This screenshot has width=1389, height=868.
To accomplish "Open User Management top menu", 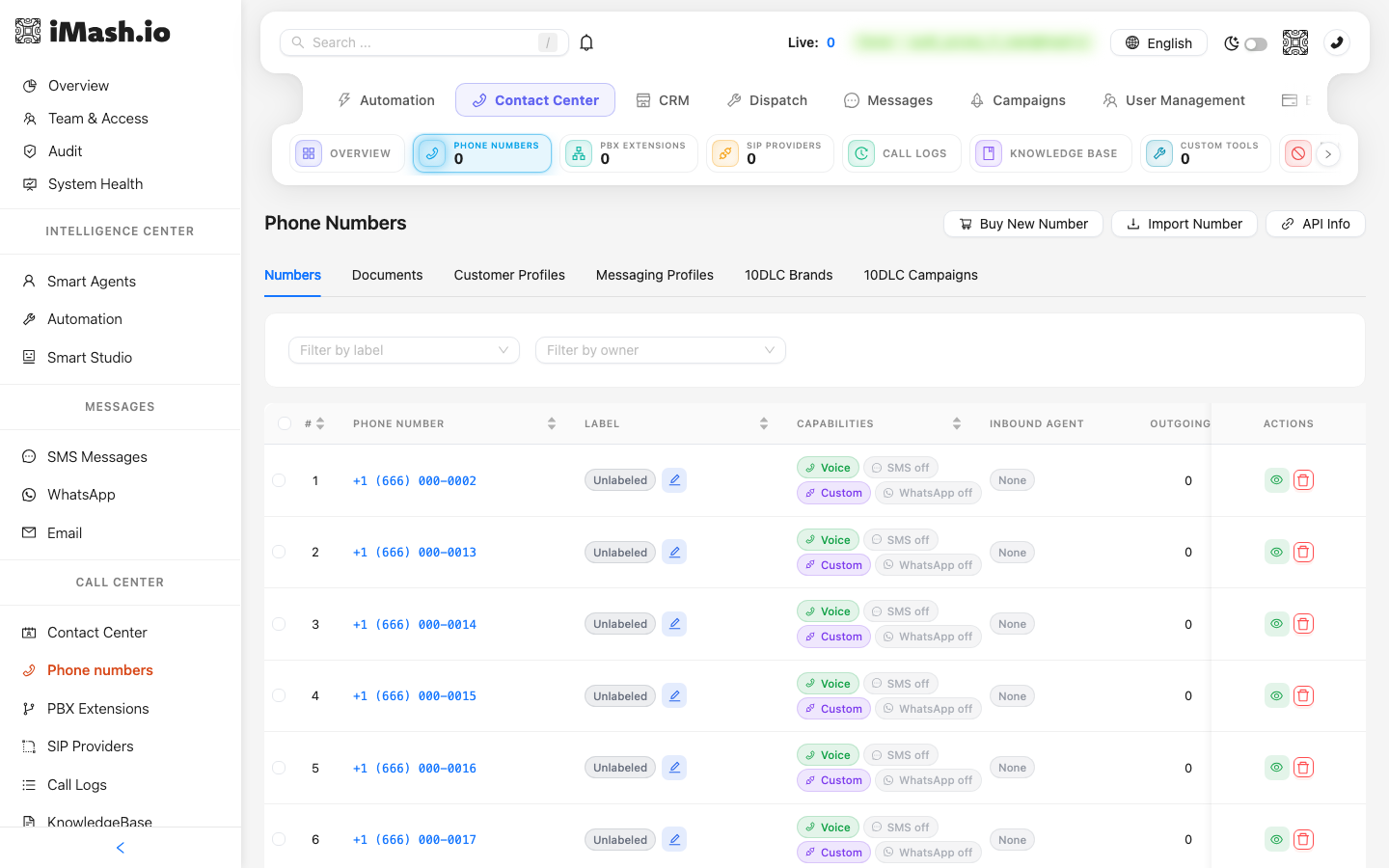I will click(1174, 100).
